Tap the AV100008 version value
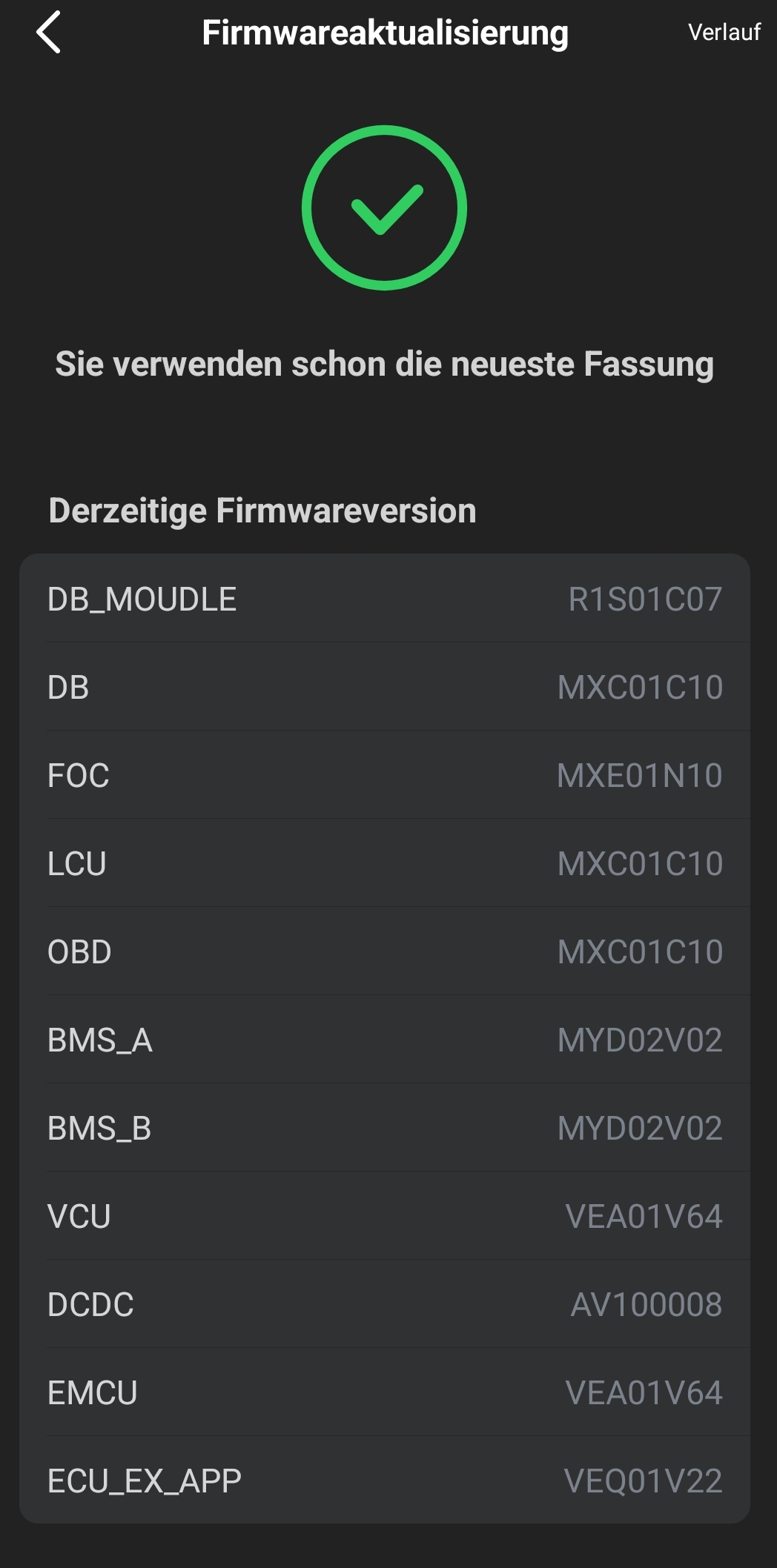This screenshot has width=777, height=1568. click(646, 1304)
